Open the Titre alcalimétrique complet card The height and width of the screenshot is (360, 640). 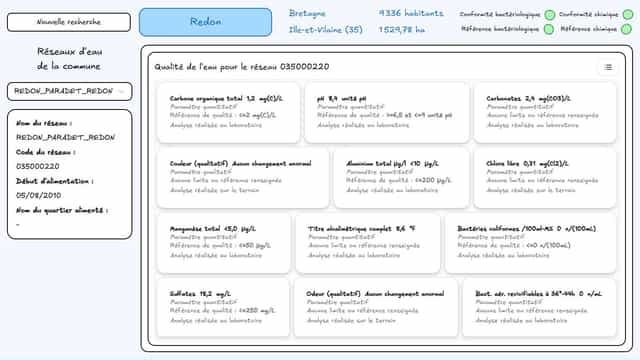click(368, 243)
